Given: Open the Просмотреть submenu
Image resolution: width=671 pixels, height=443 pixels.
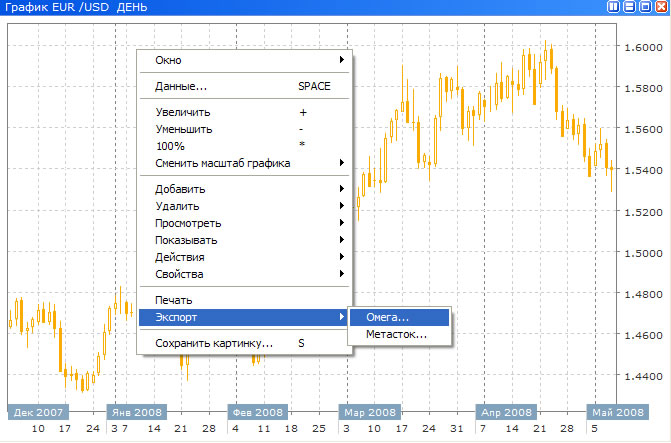Looking at the screenshot, I should [x=246, y=223].
